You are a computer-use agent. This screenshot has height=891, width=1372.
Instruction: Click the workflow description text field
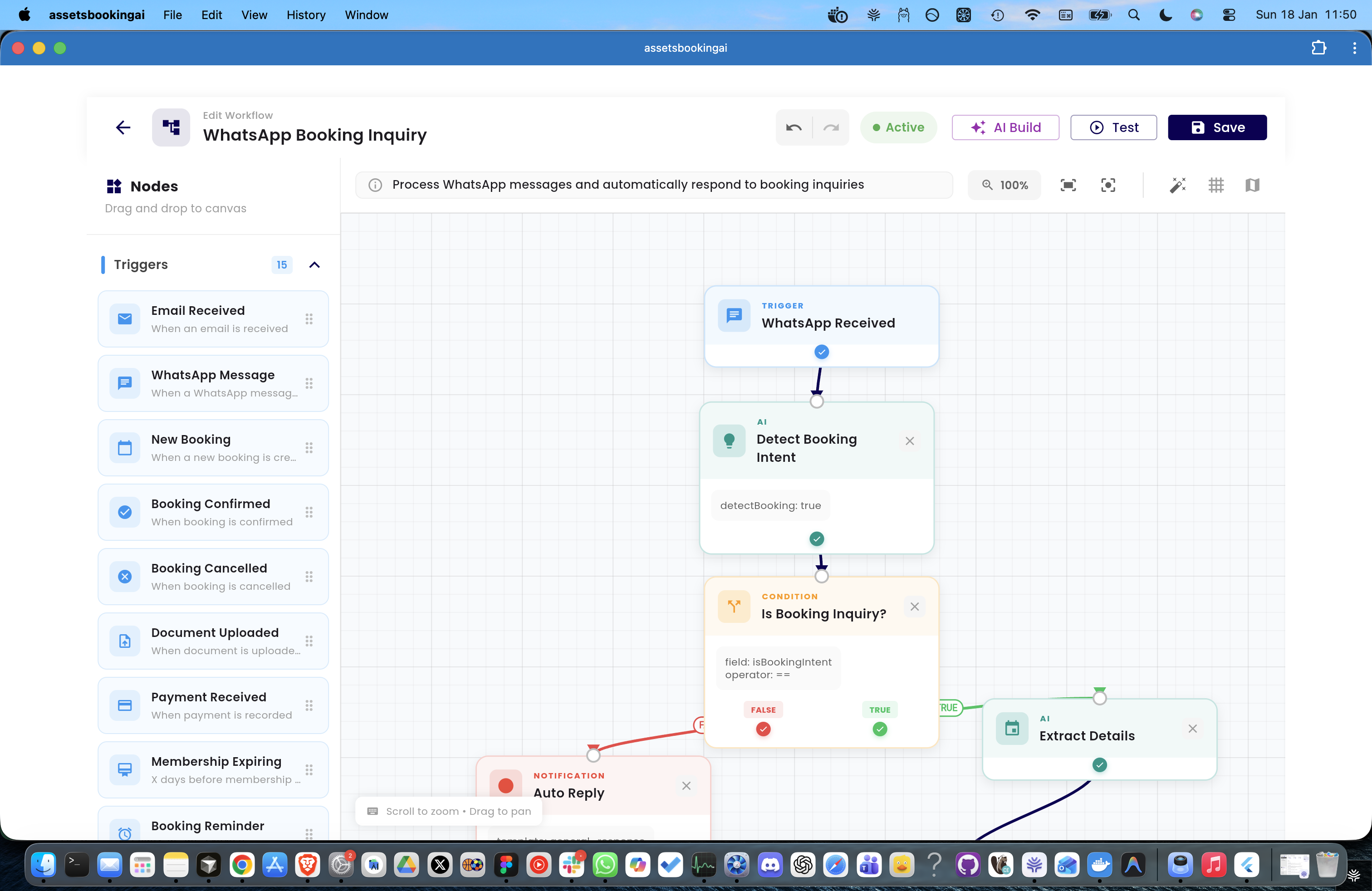(654, 185)
